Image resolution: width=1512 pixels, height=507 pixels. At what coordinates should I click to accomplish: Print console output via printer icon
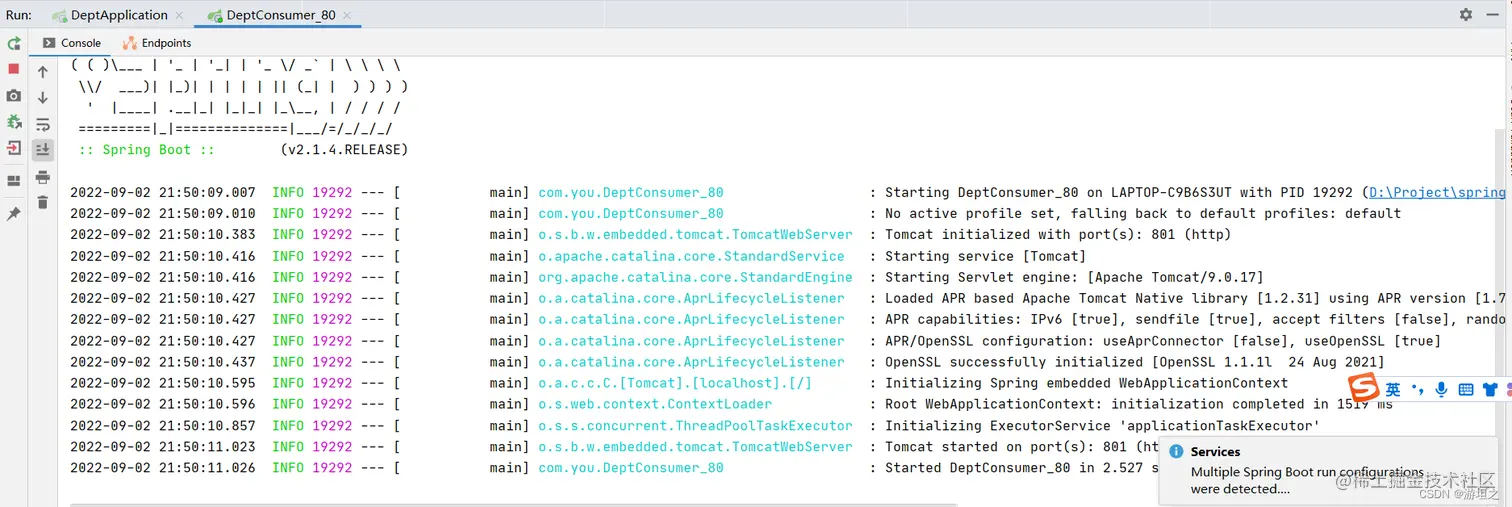(43, 177)
